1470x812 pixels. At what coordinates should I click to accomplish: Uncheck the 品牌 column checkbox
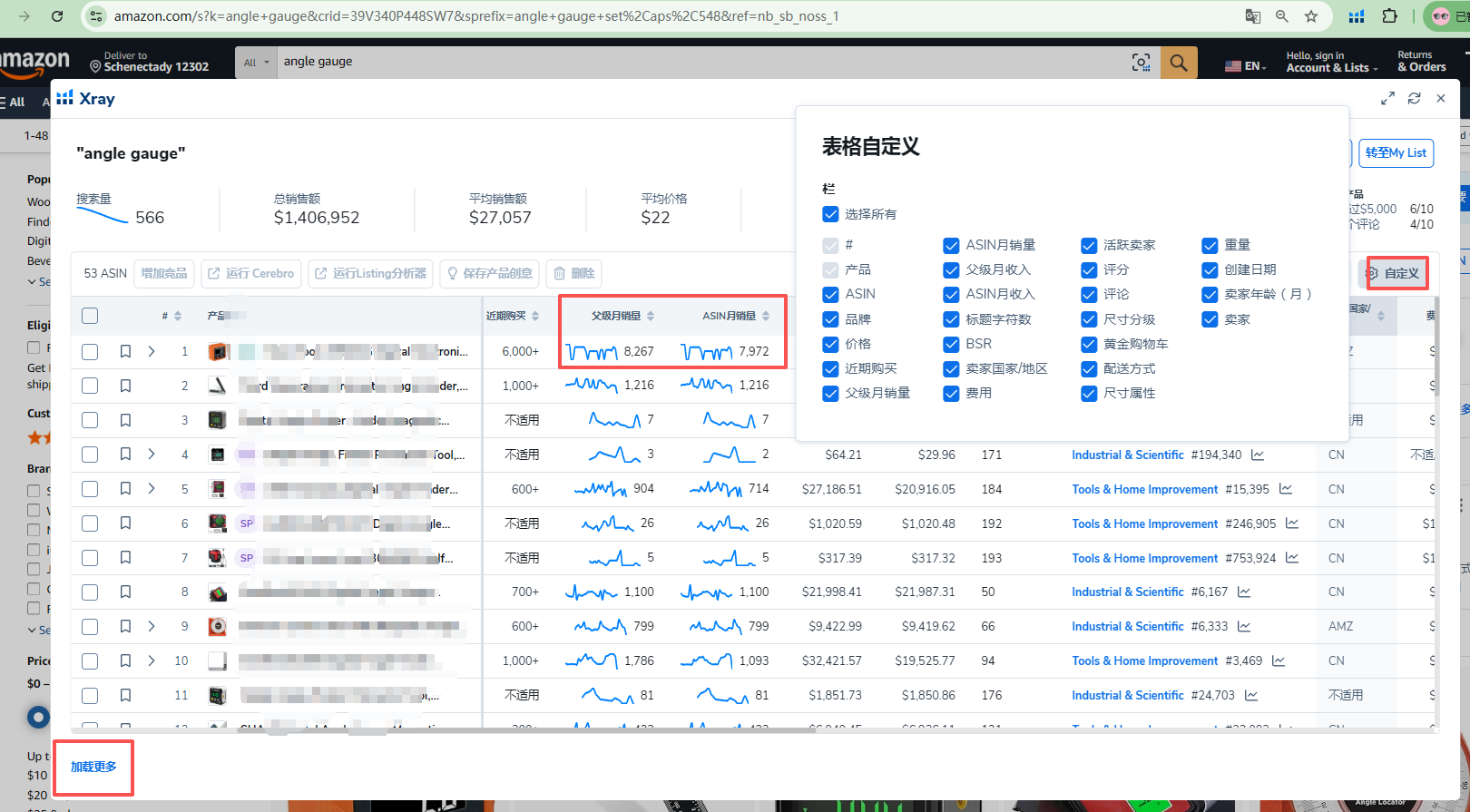point(830,319)
